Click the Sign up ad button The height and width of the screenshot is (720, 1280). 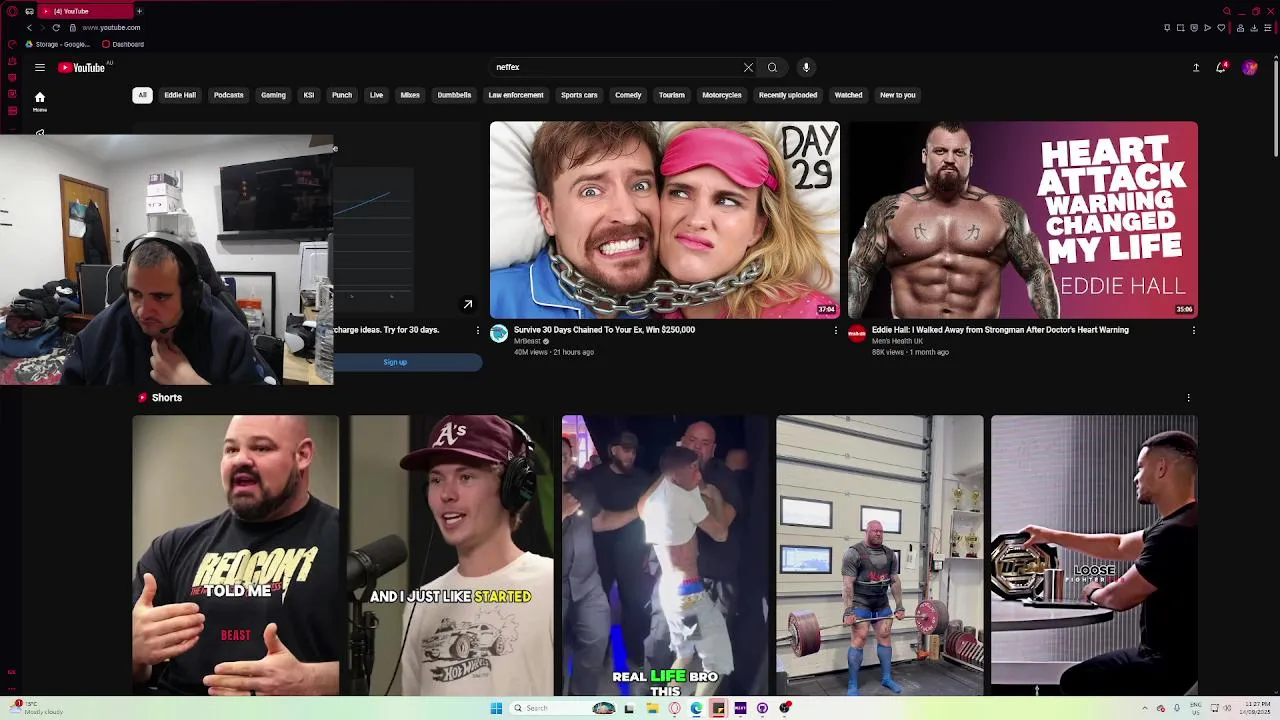pyautogui.click(x=395, y=362)
